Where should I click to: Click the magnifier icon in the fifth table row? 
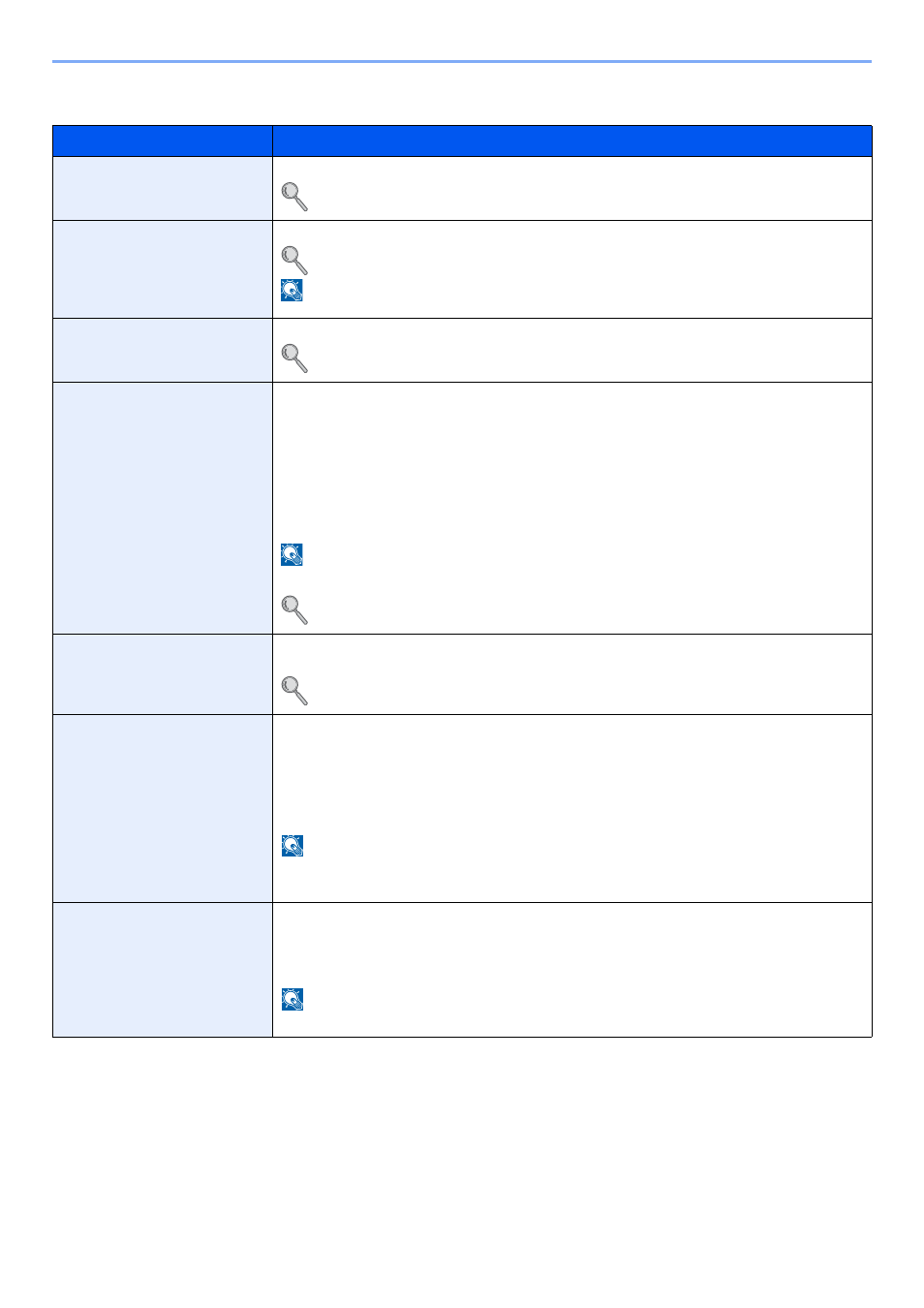pyautogui.click(x=294, y=691)
